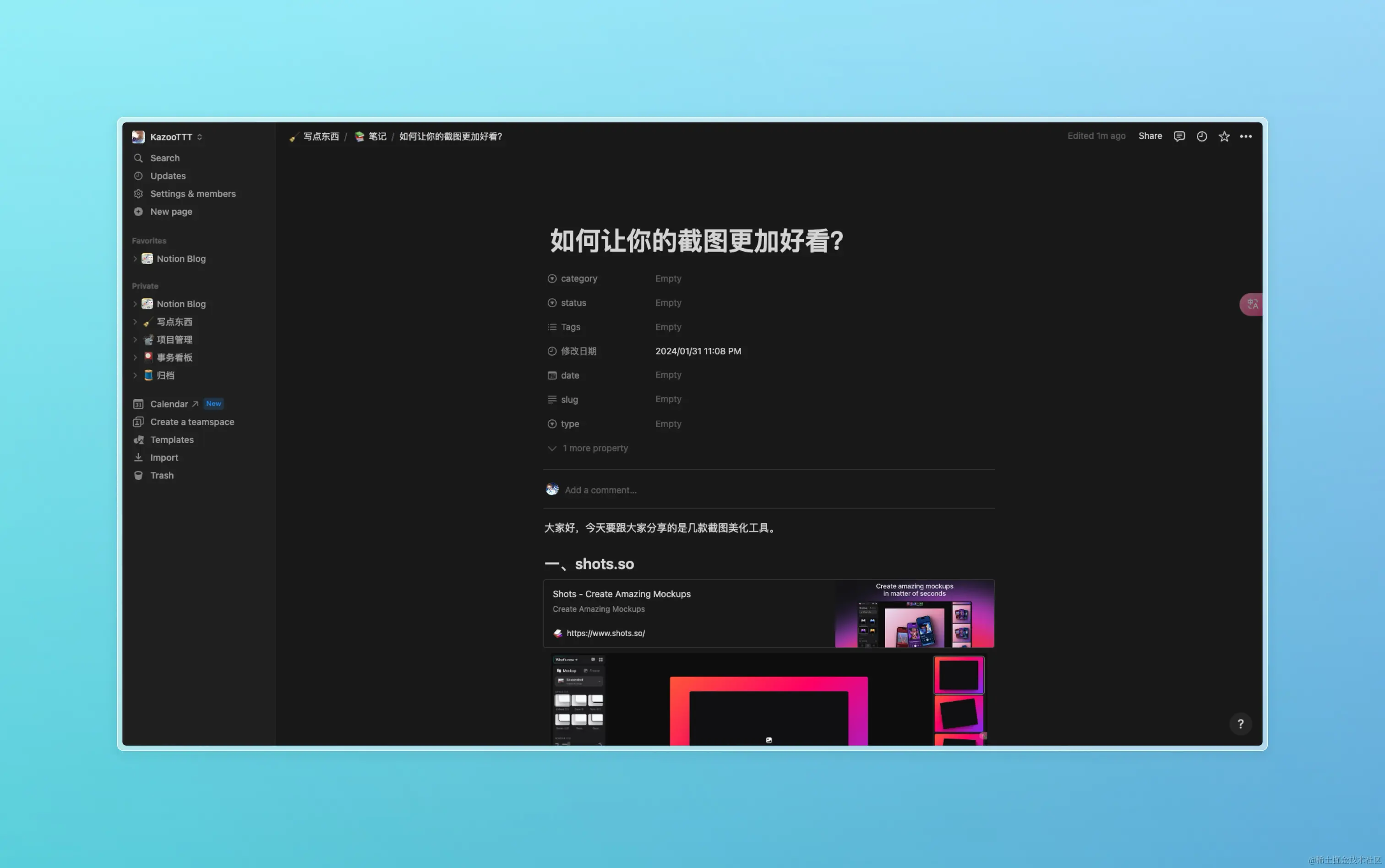Open Trash in the sidebar

pos(161,475)
